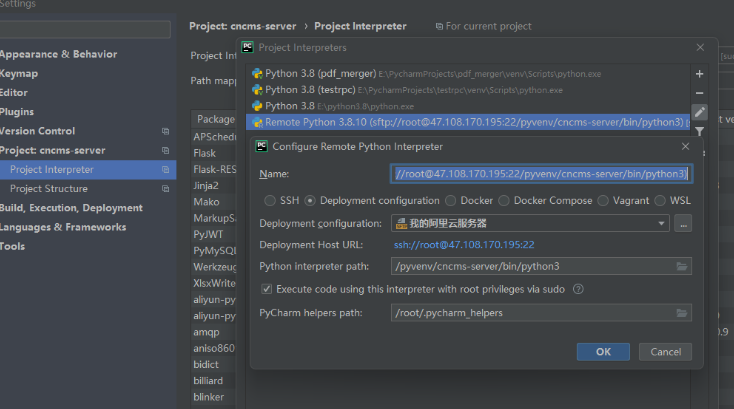734x409 pixels.
Task: Open Appearance & Behavior settings
Action: (x=59, y=54)
